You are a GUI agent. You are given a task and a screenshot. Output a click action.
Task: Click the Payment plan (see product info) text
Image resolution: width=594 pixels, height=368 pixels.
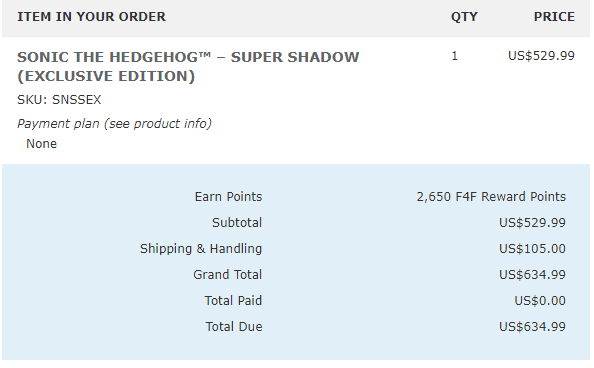[x=114, y=124]
